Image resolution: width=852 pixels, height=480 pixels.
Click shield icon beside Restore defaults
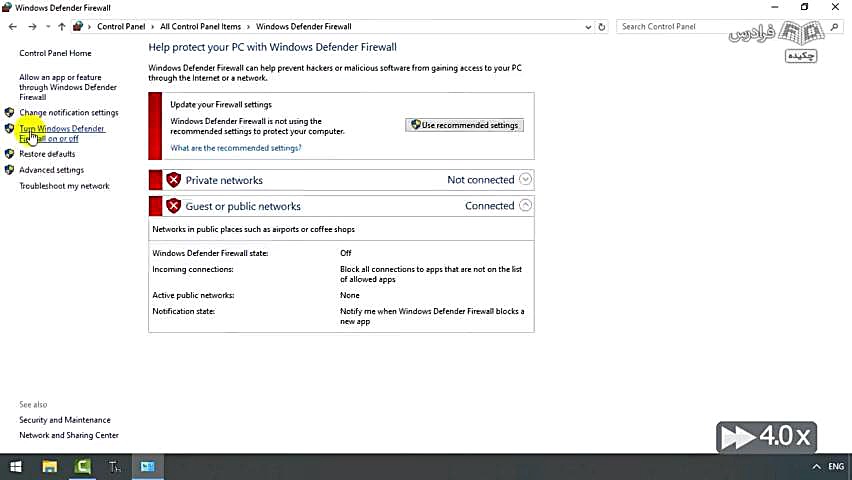(9, 154)
